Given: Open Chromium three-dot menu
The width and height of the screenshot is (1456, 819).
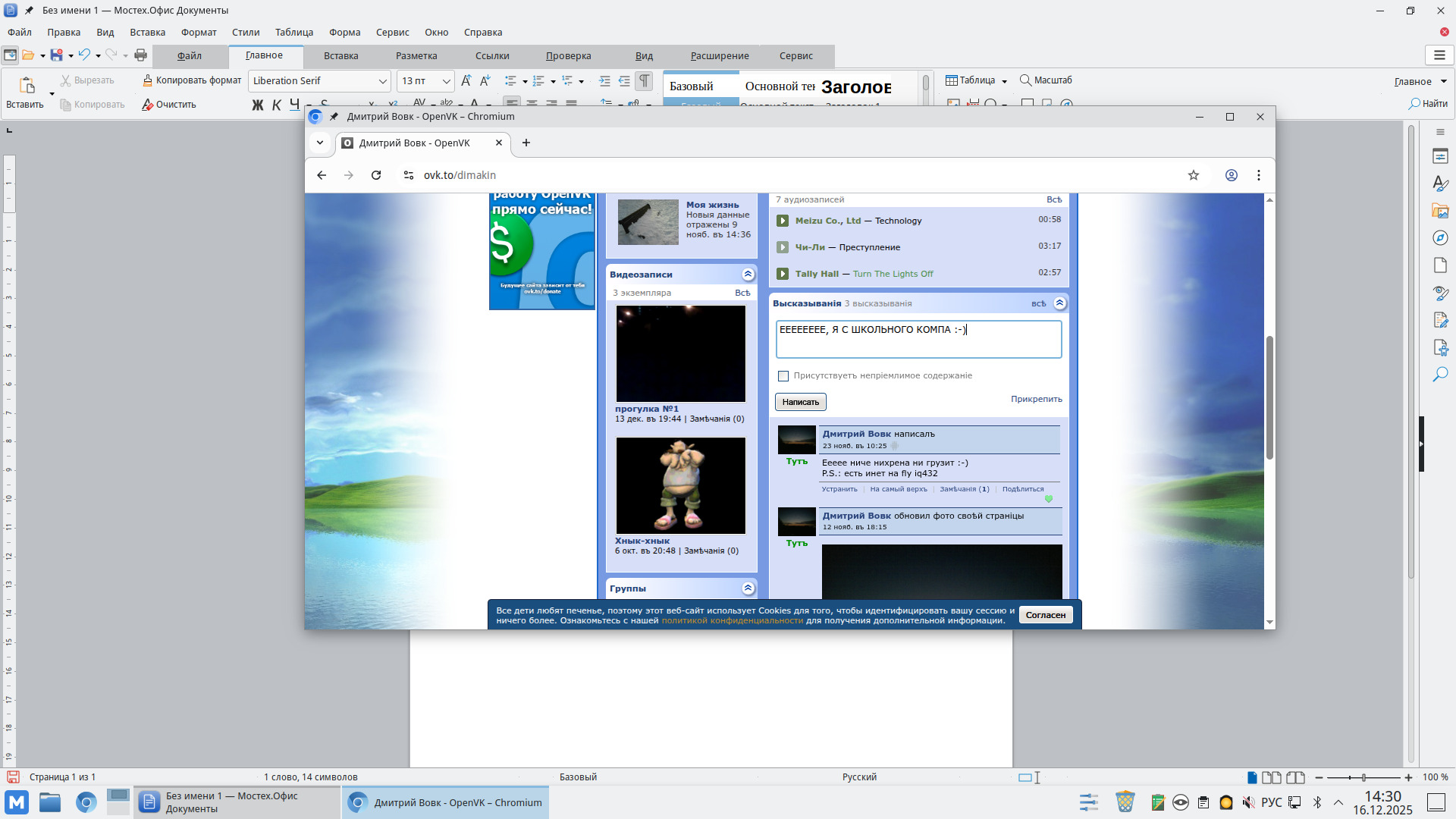Looking at the screenshot, I should click(1259, 175).
